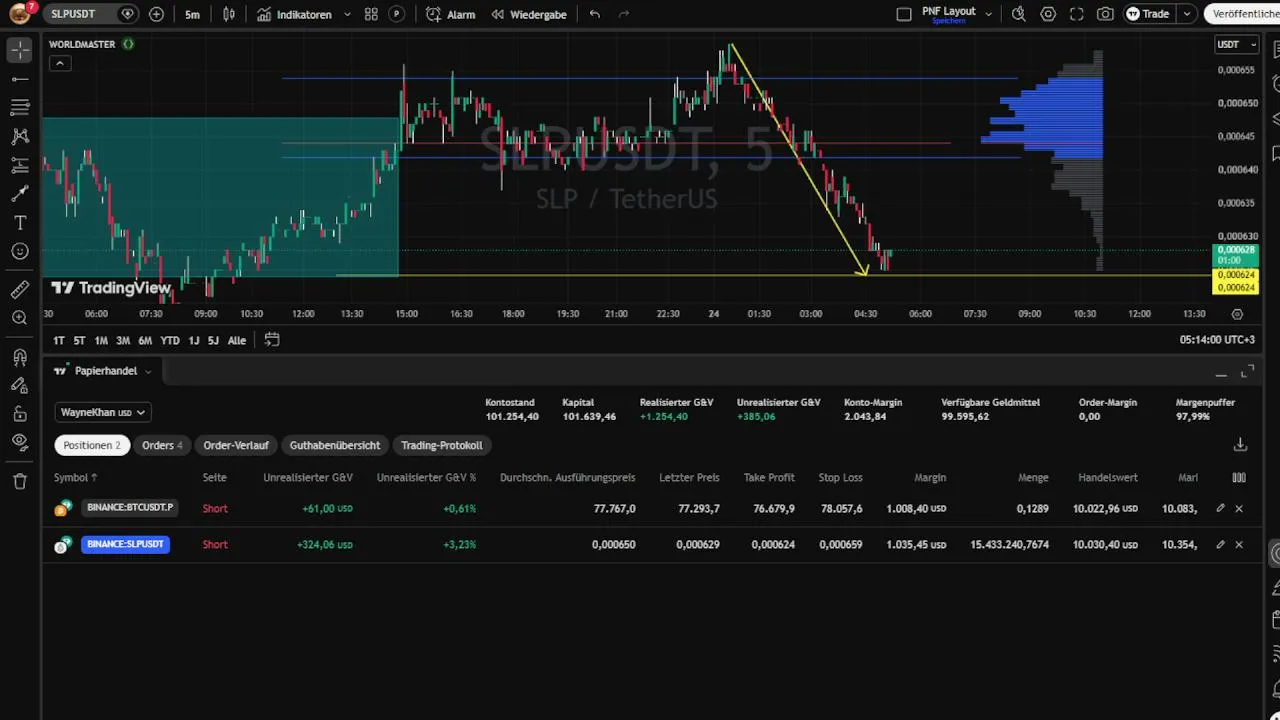This screenshot has width=1280, height=720.
Task: Collapse the indicator legend chevron
Action: point(59,63)
